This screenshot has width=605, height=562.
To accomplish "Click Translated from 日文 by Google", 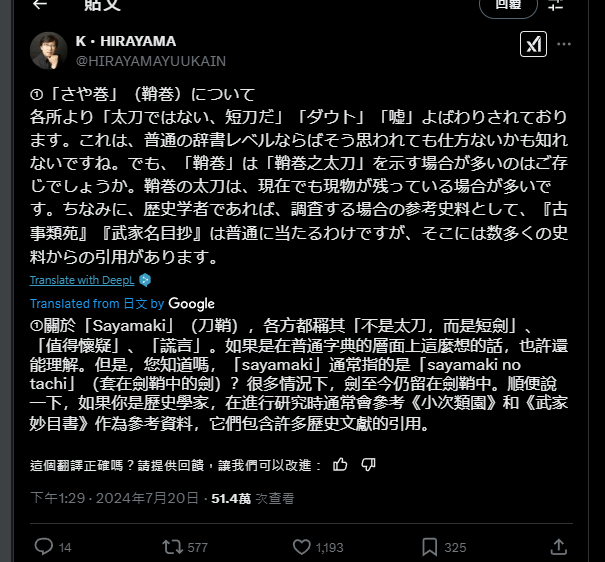I will [x=122, y=304].
